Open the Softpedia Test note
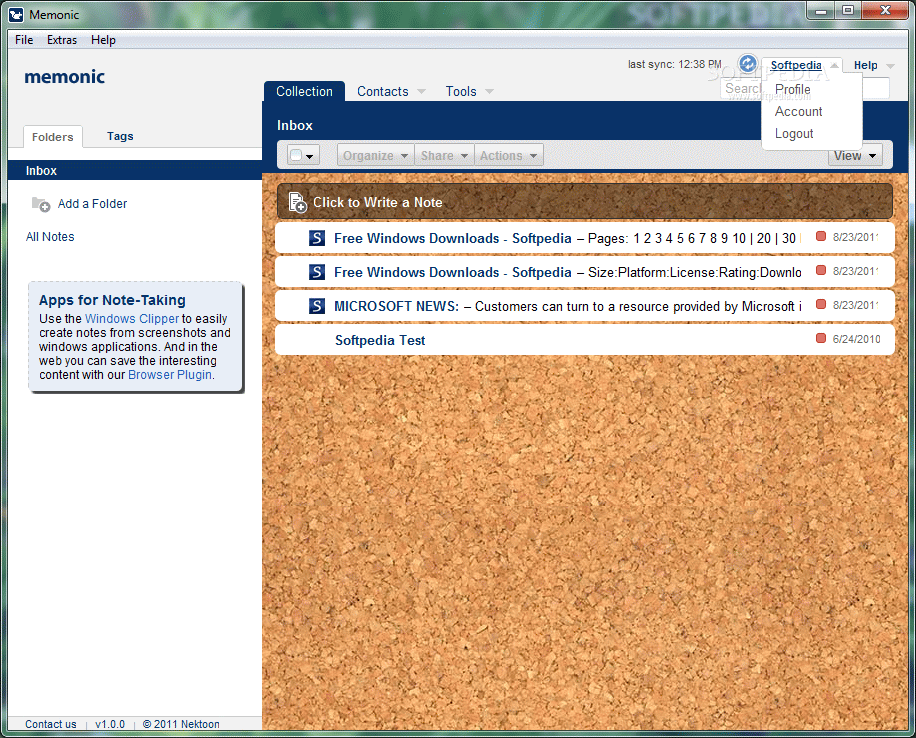 [x=585, y=339]
